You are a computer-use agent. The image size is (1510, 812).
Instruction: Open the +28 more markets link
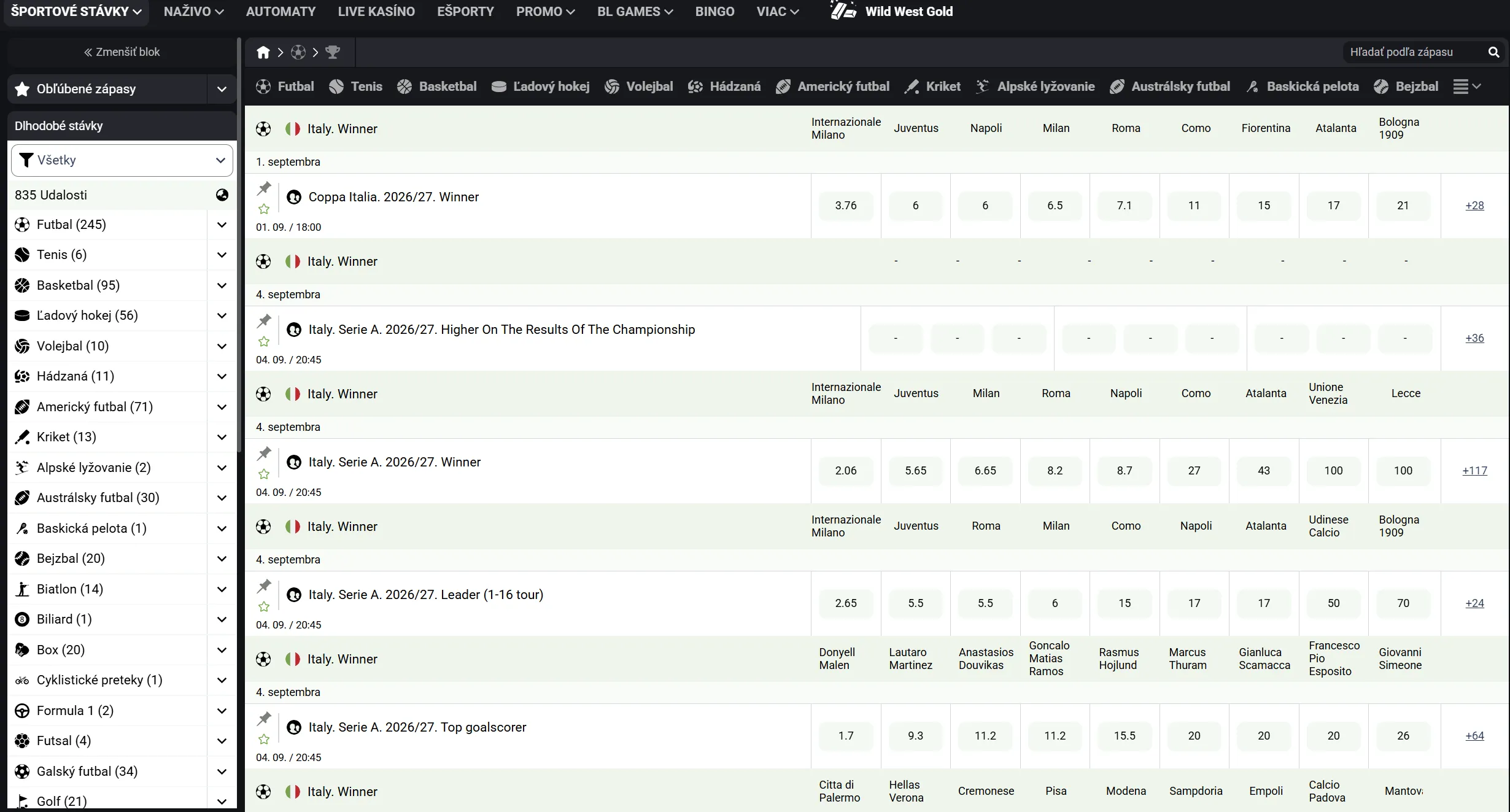[1474, 206]
